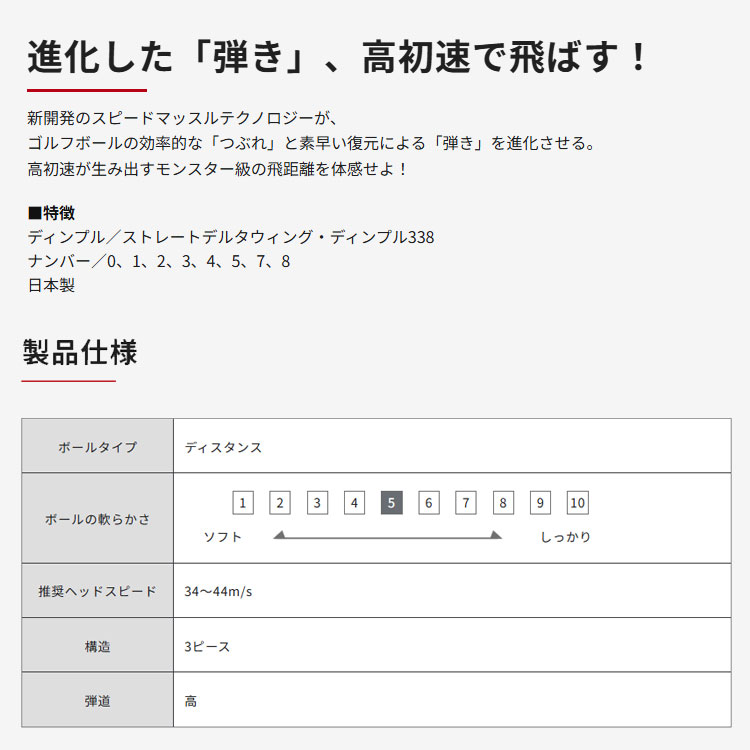Screen dimensions: 750x750
Task: Select softness level 10 box
Action: pos(577,503)
